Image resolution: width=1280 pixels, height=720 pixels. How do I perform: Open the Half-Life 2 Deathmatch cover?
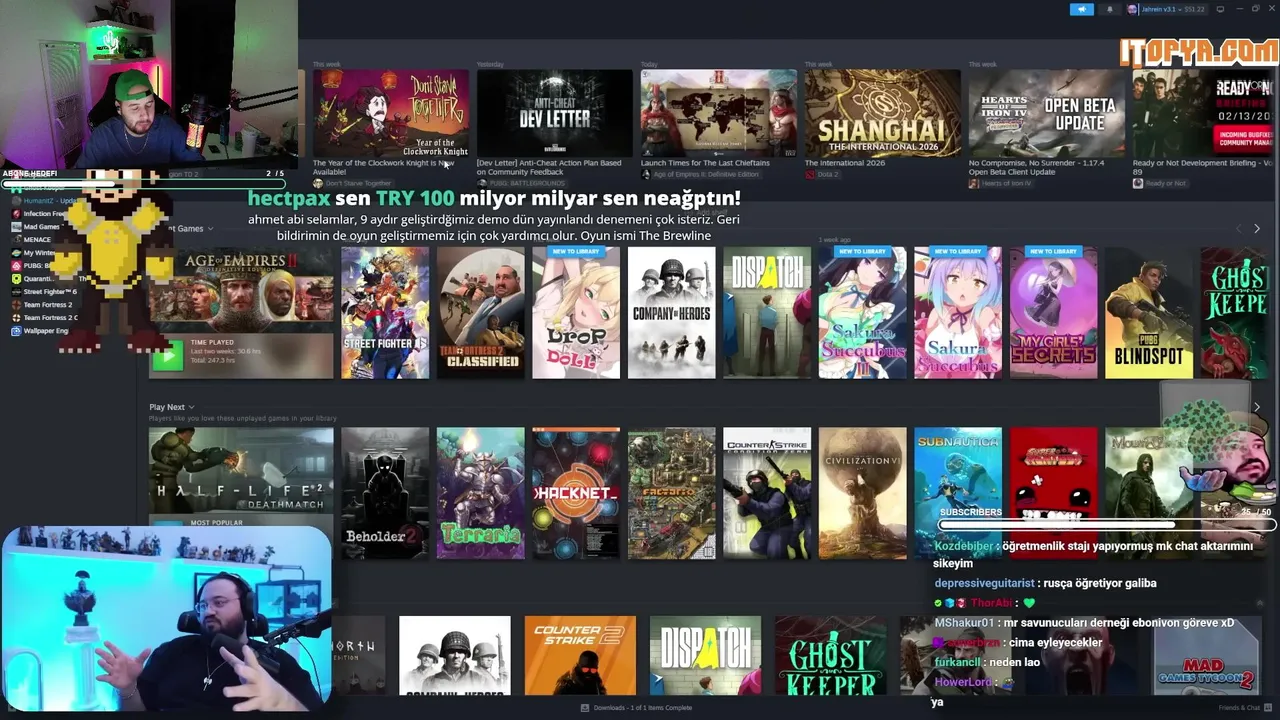point(241,471)
